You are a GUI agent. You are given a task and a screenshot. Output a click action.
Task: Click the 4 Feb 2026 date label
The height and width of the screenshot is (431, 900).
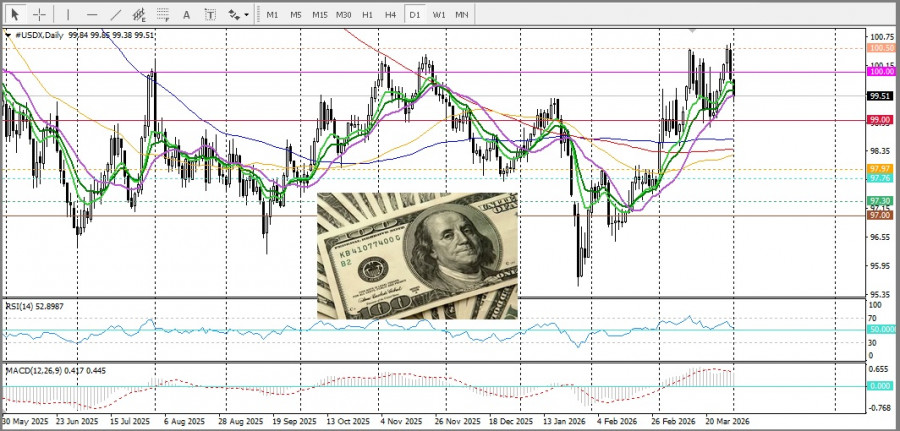(x=618, y=421)
